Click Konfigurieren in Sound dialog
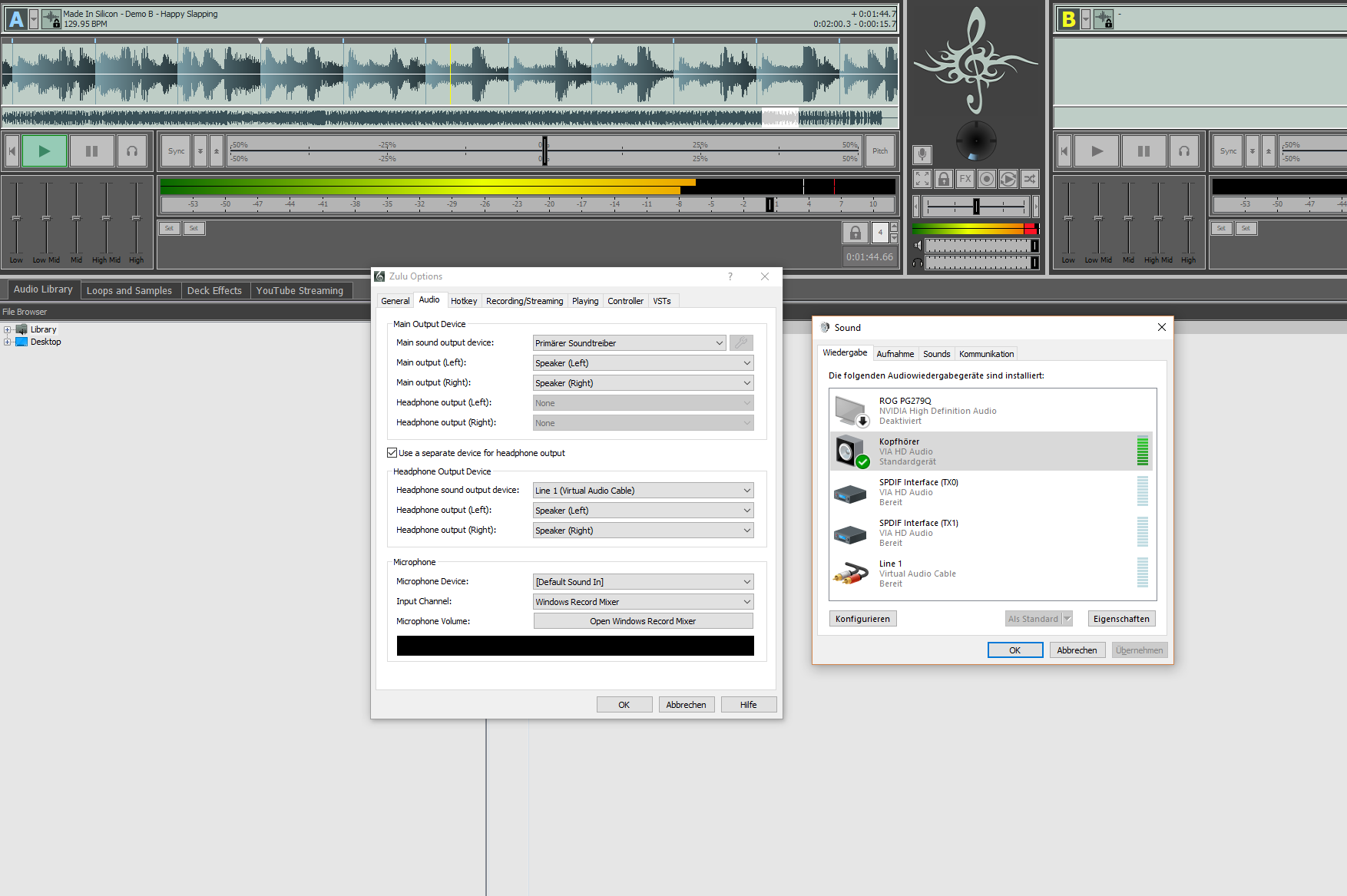The width and height of the screenshot is (1347, 896). point(863,619)
